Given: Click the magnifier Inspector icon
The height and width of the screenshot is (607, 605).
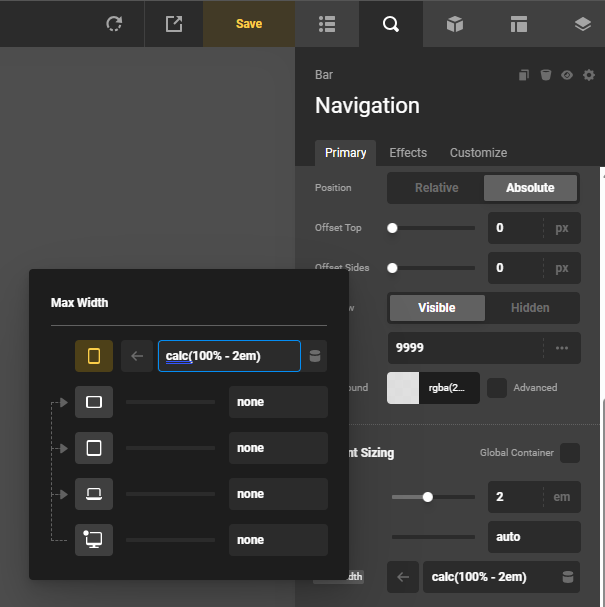Looking at the screenshot, I should [390, 24].
